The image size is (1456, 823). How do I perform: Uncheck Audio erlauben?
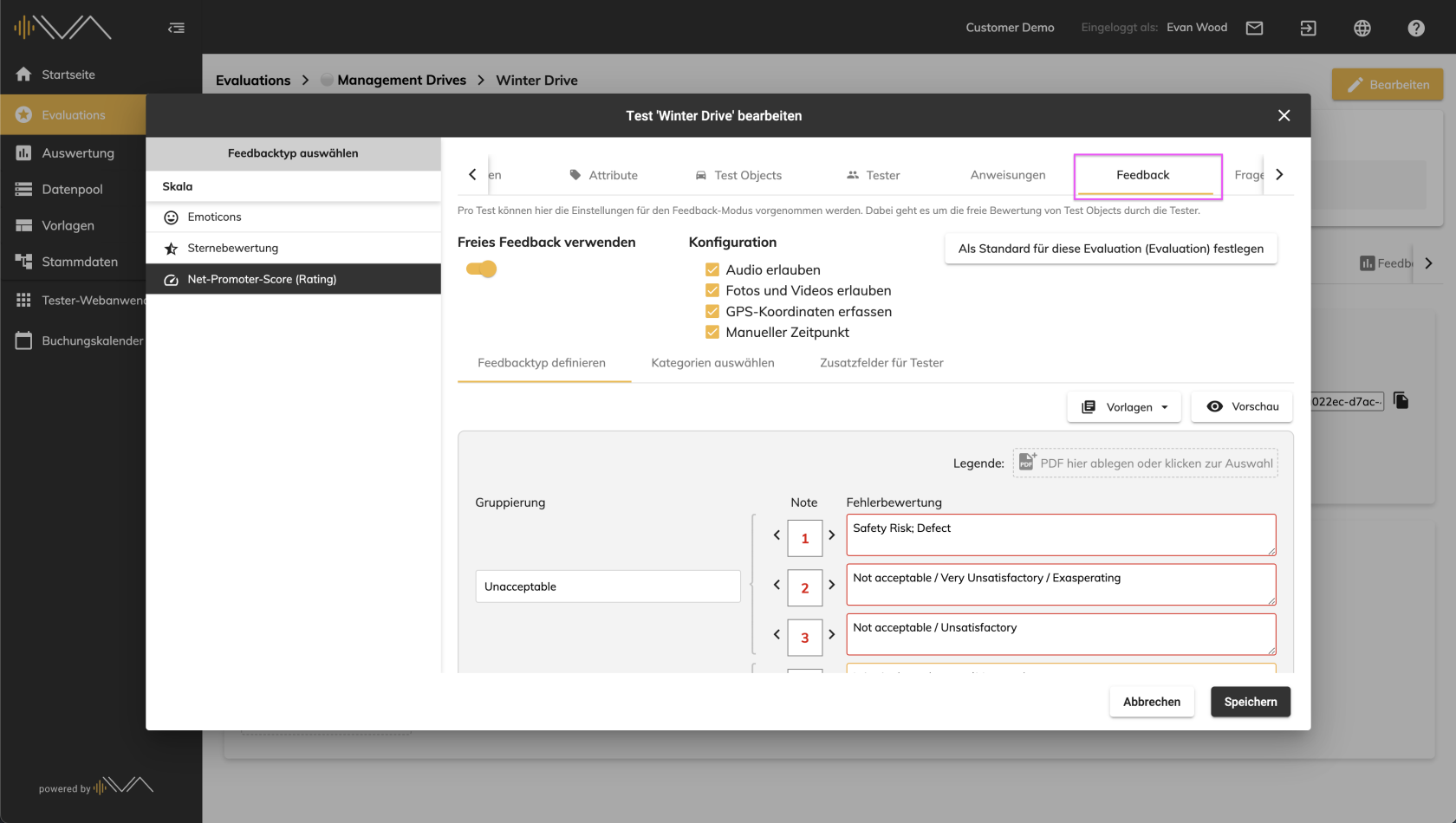712,270
